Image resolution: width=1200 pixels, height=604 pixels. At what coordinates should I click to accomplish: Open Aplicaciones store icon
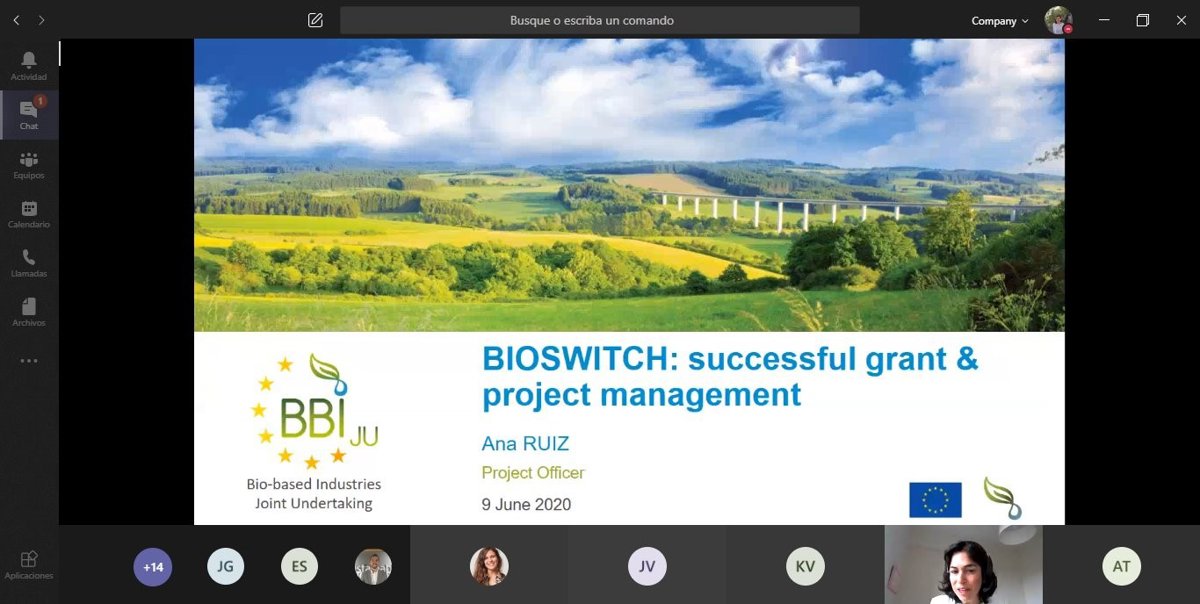[x=29, y=565]
